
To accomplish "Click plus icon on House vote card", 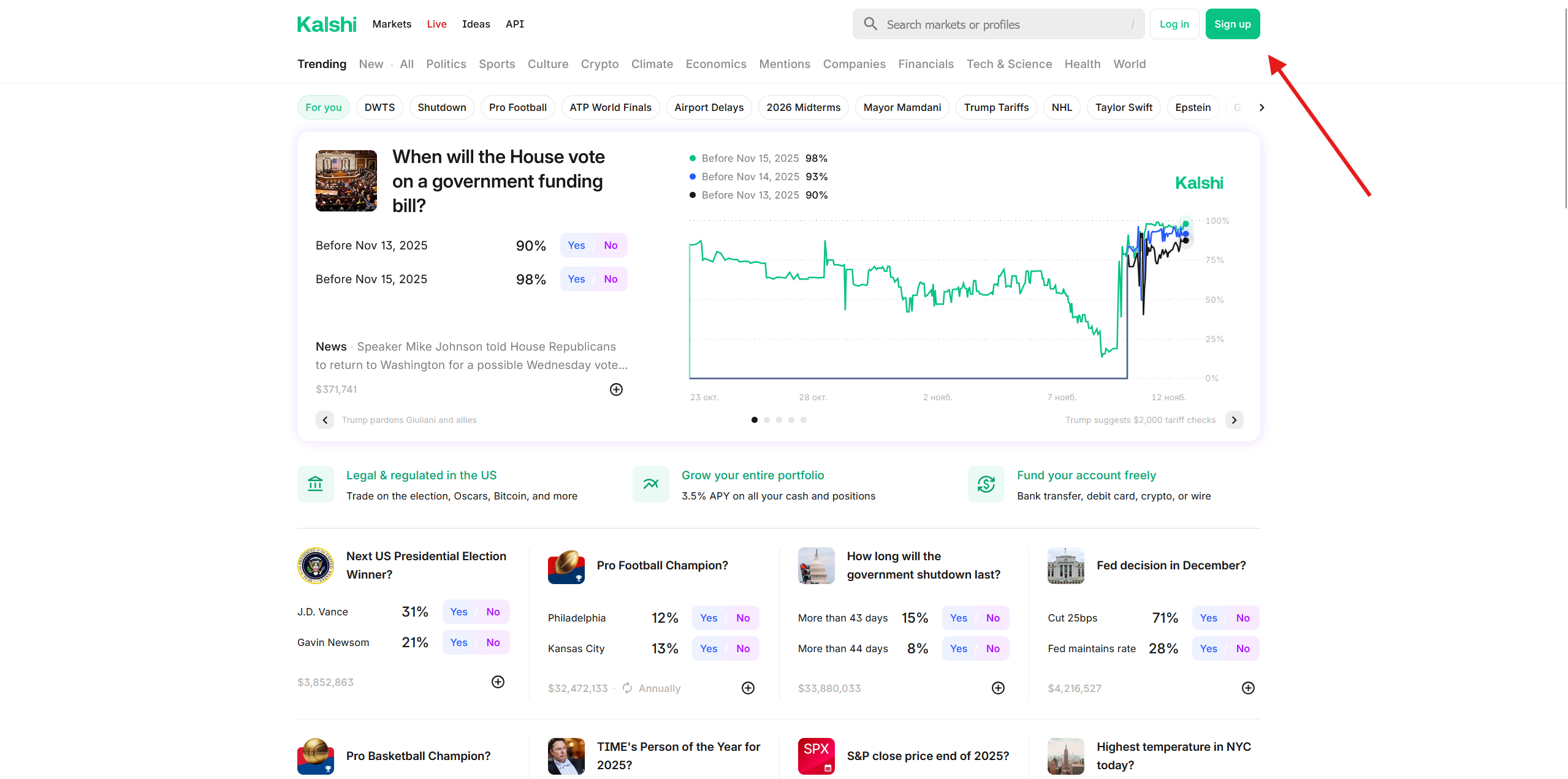I will [616, 389].
